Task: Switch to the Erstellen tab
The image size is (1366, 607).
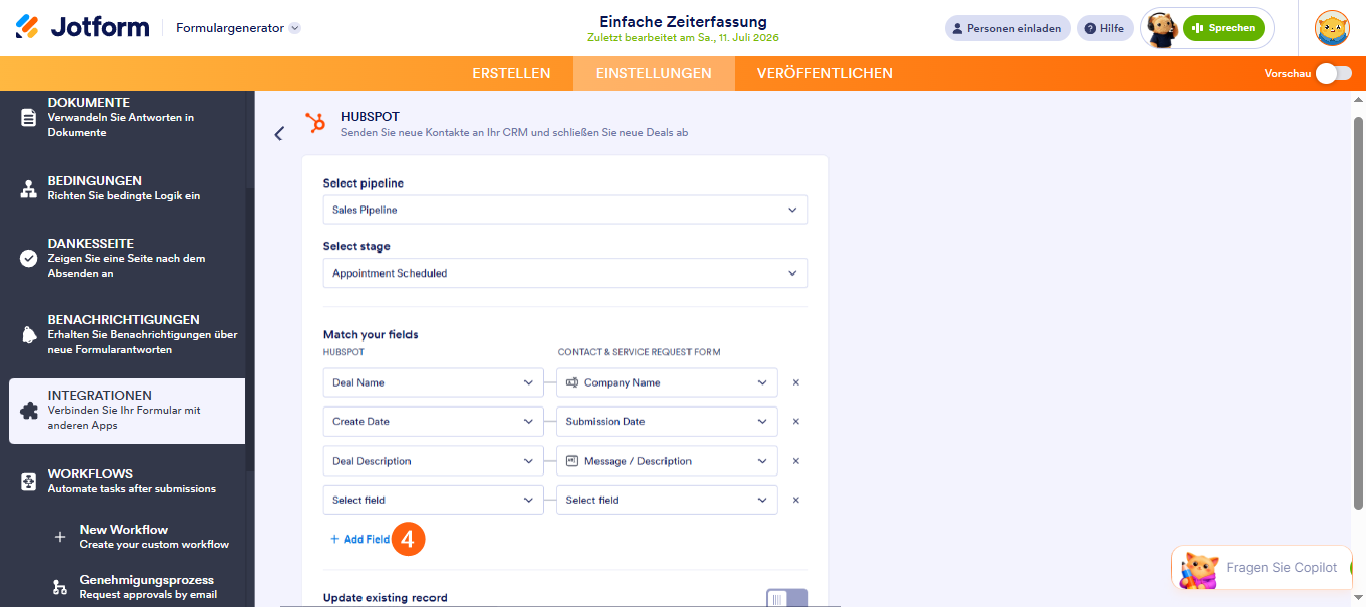Action: coord(511,73)
